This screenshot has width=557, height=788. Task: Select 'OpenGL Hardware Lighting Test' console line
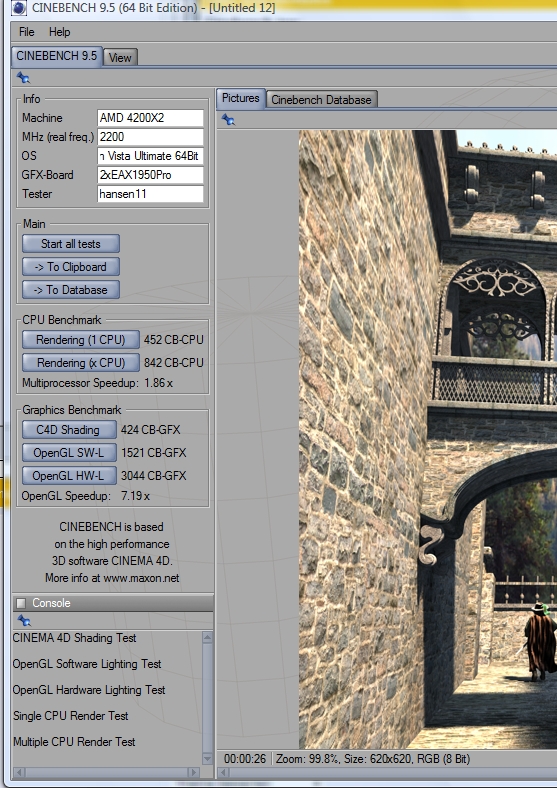click(89, 690)
